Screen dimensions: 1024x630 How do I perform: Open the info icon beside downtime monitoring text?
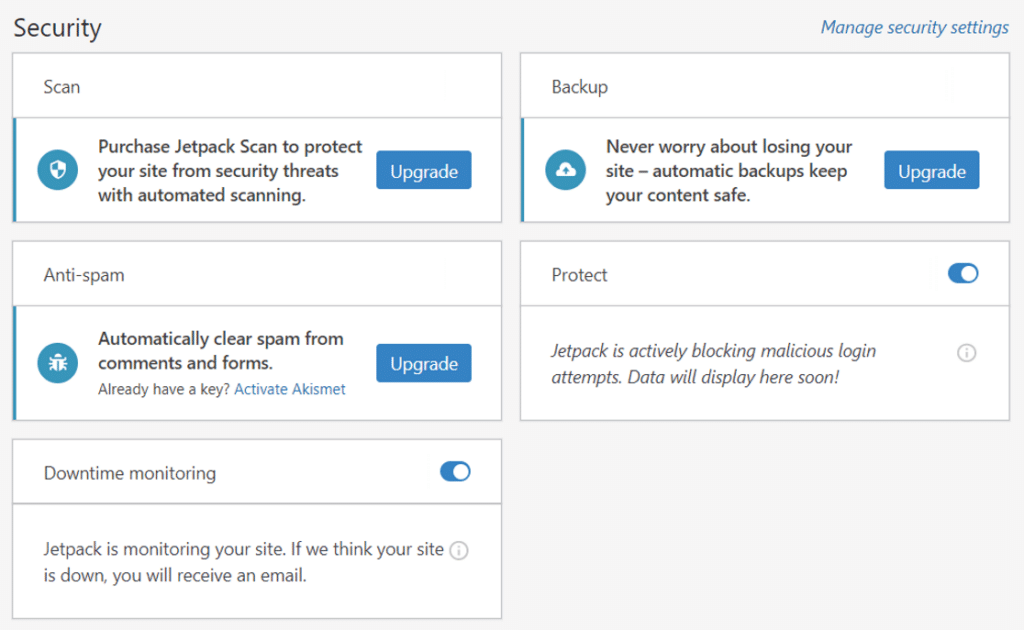click(459, 550)
